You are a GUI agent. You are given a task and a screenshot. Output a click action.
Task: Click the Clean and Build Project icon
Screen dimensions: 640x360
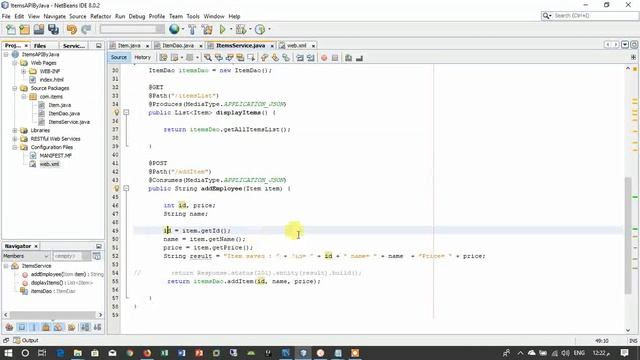pyautogui.click(x=207, y=29)
